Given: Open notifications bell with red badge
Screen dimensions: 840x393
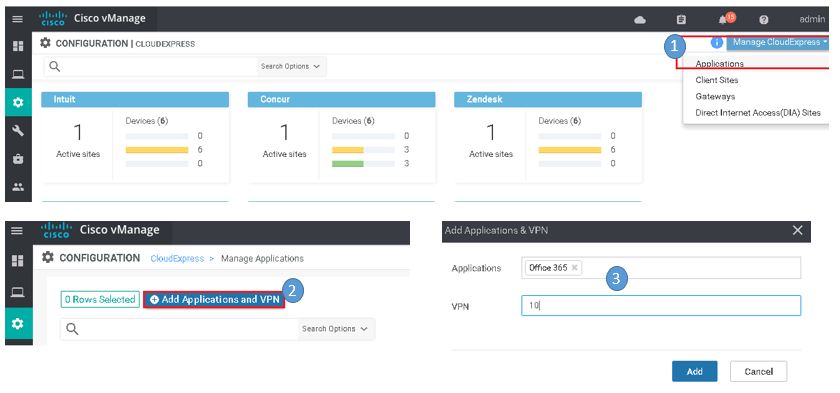Looking at the screenshot, I should [x=725, y=19].
